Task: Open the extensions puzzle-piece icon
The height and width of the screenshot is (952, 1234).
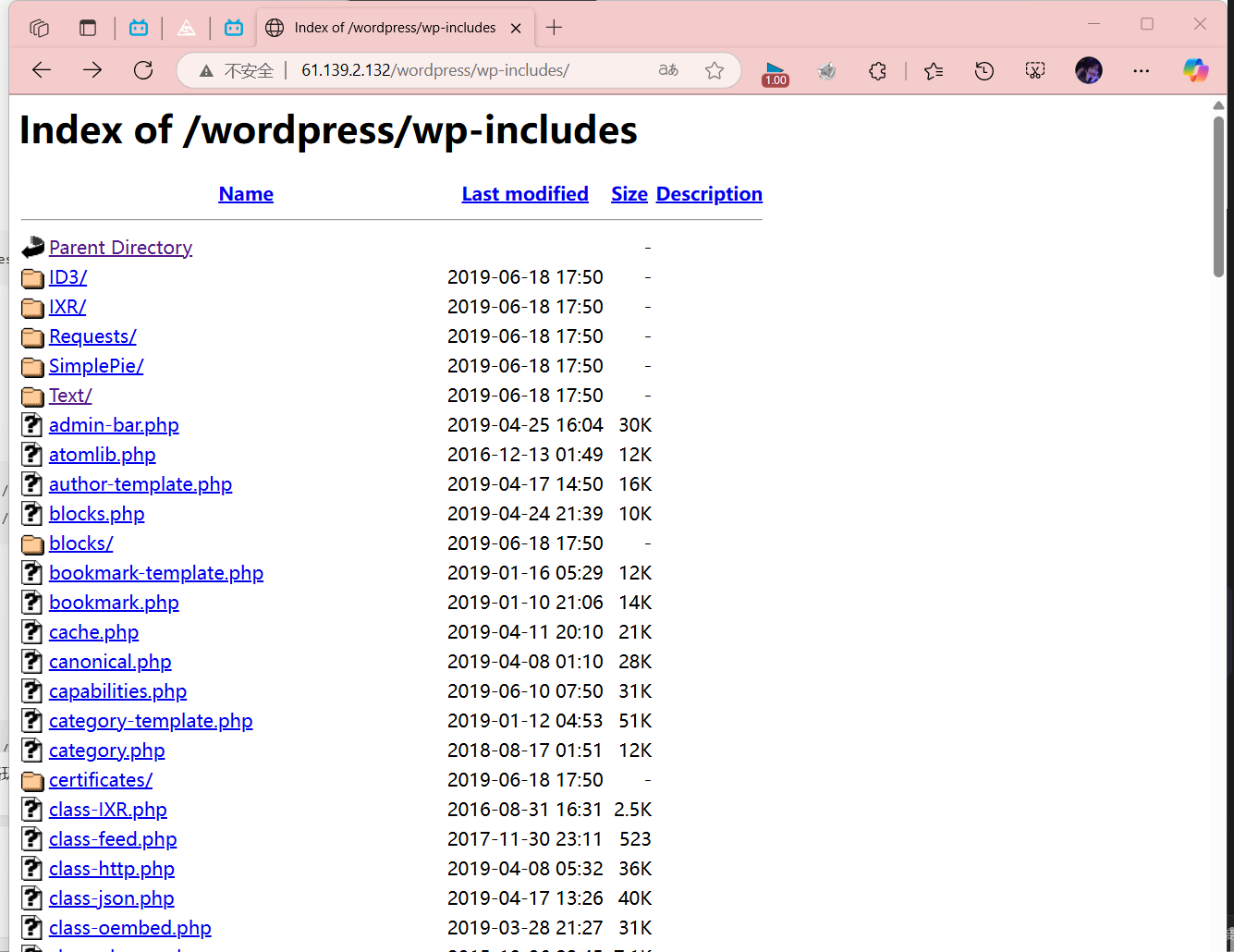Action: coord(878,70)
